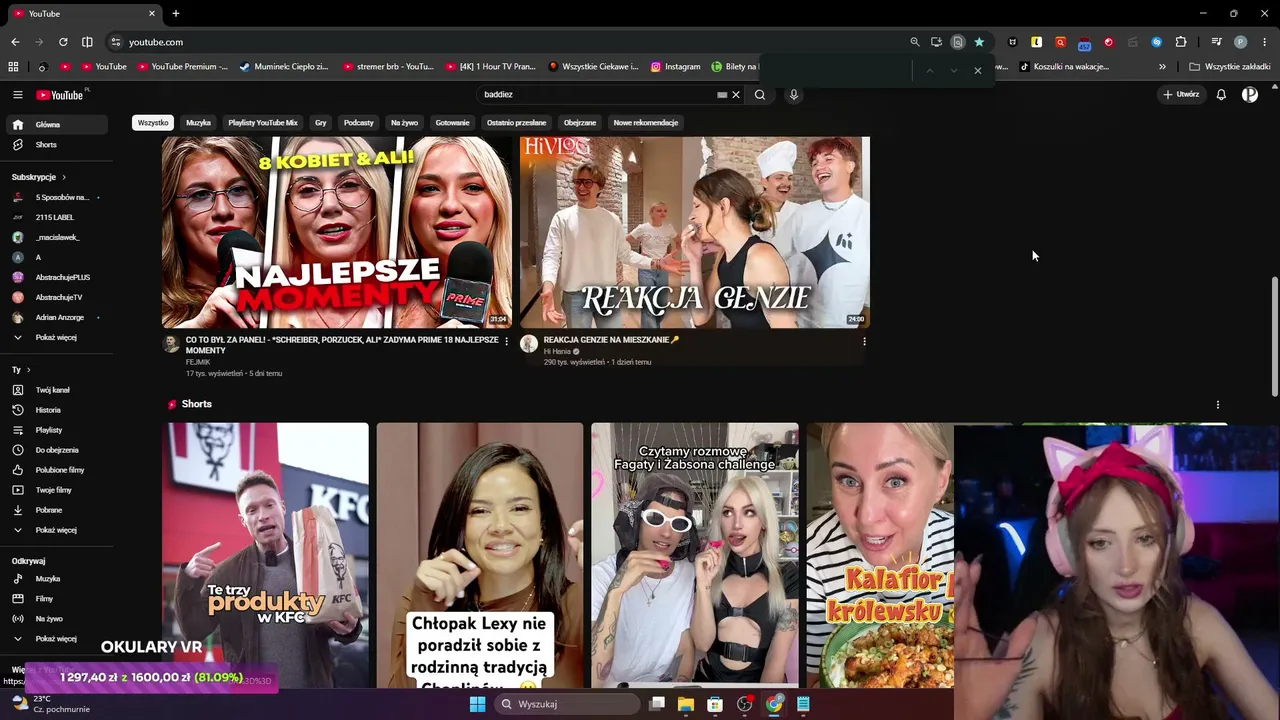This screenshot has height=720, width=1280.
Task: Open the Chrome extensions puzzle icon
Action: [x=1181, y=42]
